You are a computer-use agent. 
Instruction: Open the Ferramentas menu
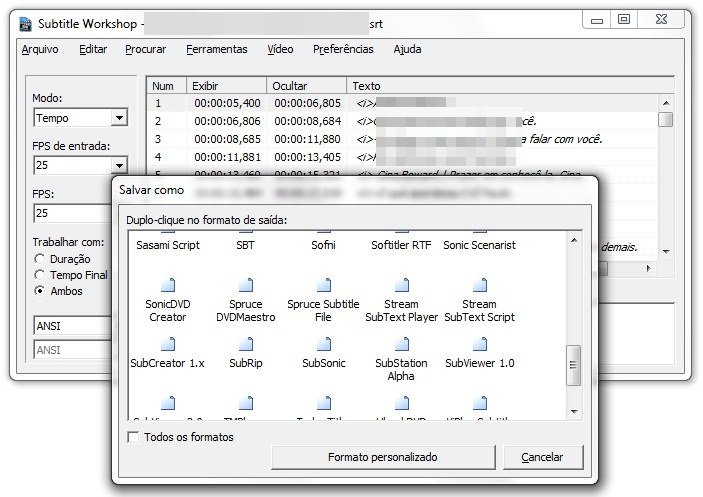coord(217,49)
